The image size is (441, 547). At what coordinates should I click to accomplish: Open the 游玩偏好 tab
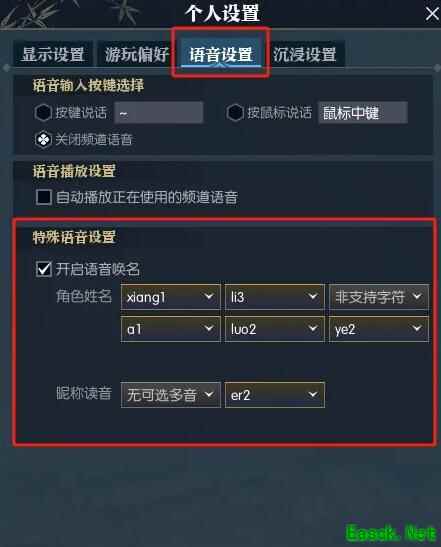[136, 54]
